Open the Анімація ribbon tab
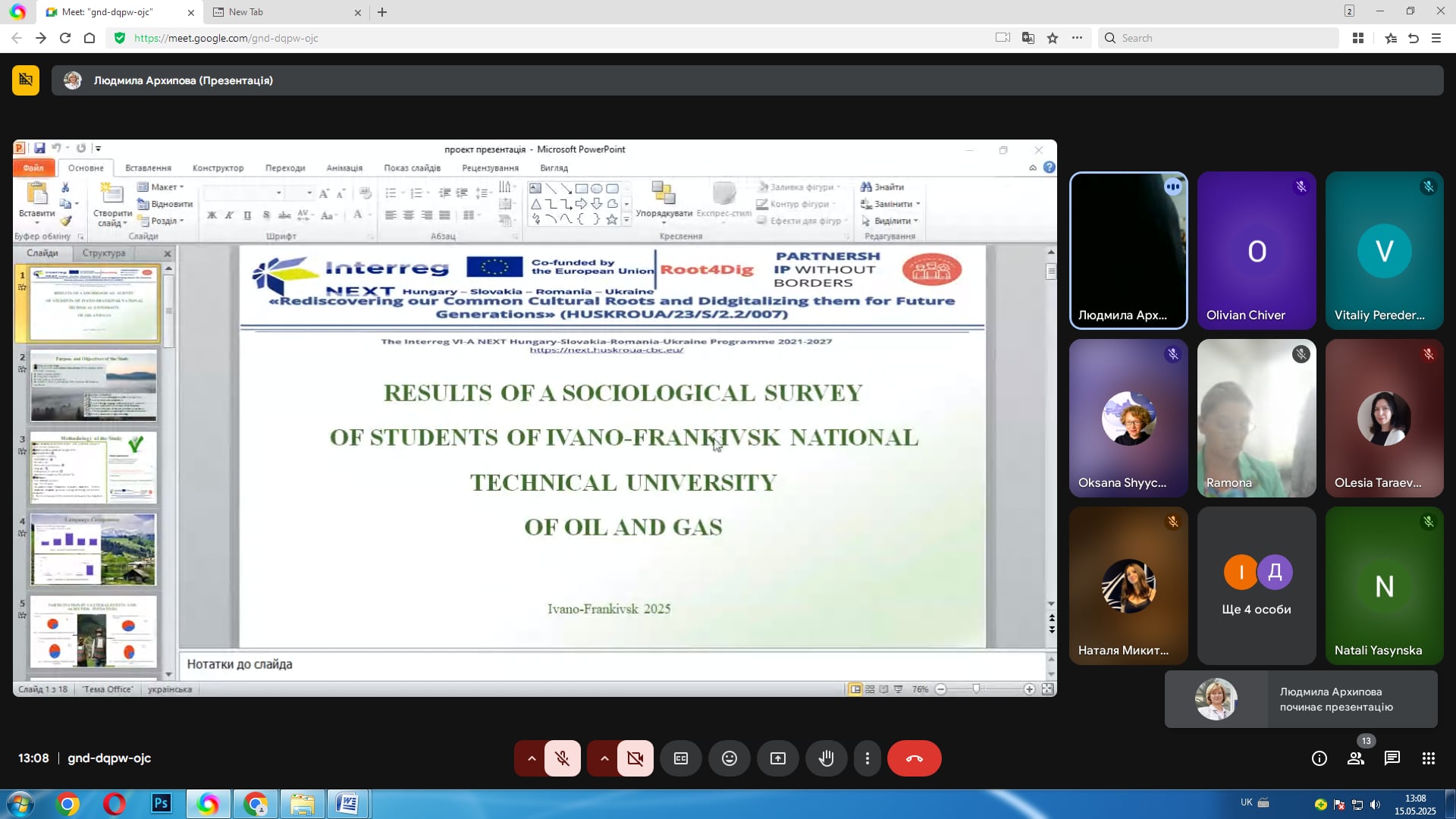The image size is (1456, 819). coord(344,168)
